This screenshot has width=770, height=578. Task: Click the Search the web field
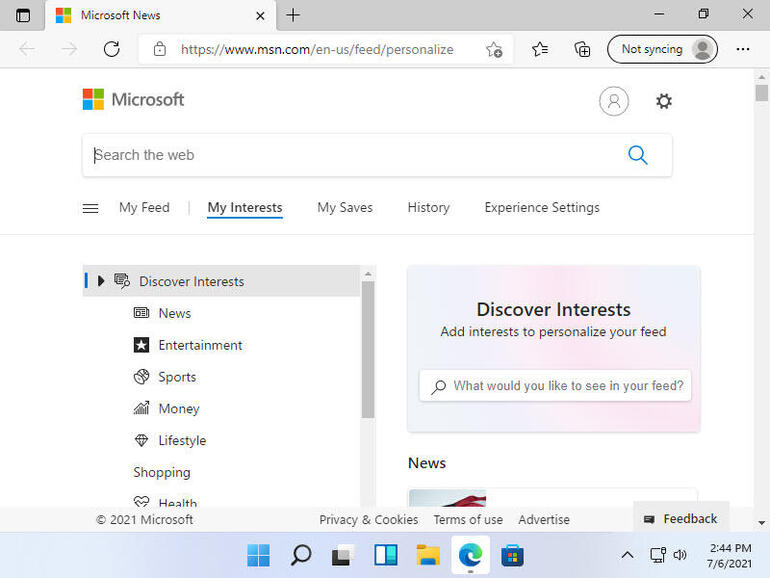point(377,155)
